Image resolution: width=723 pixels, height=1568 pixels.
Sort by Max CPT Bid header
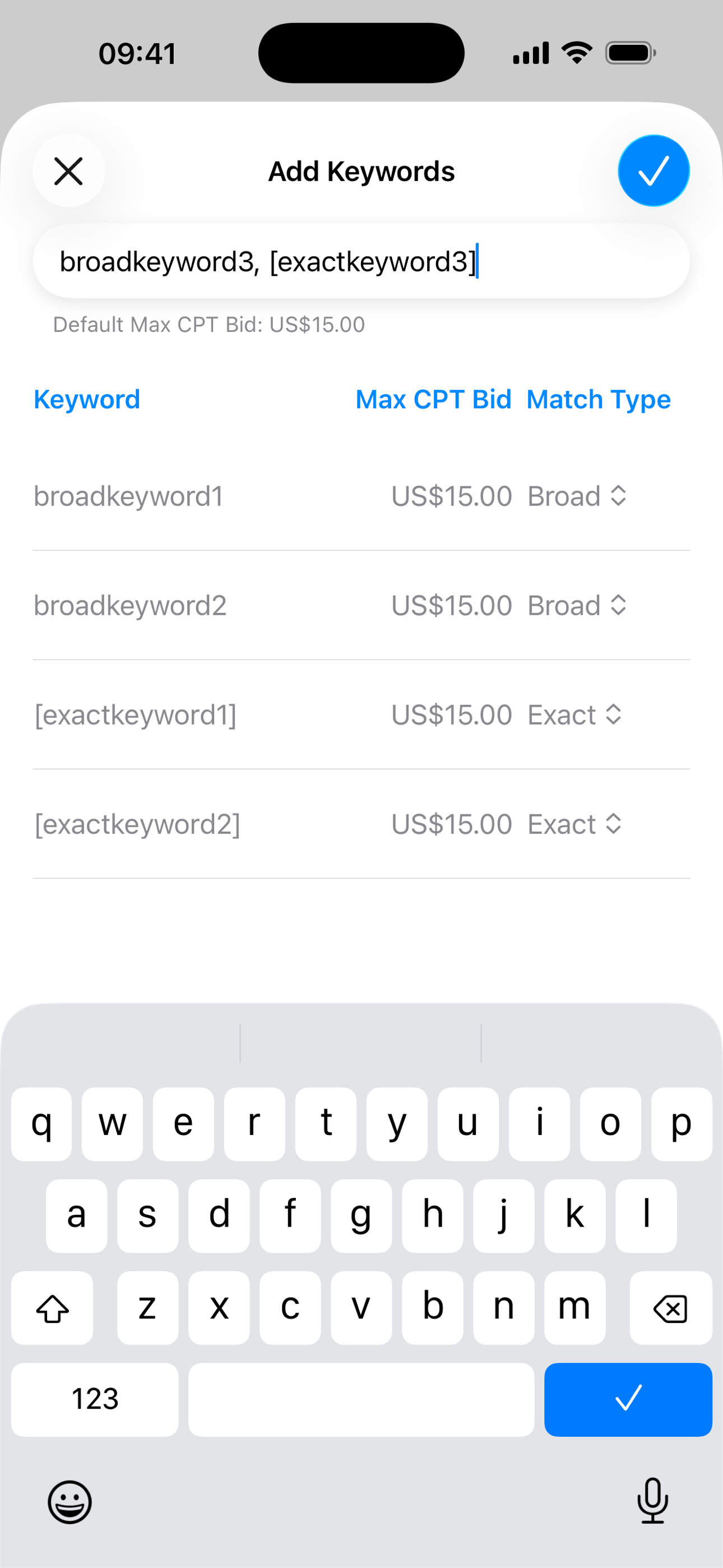pos(433,400)
